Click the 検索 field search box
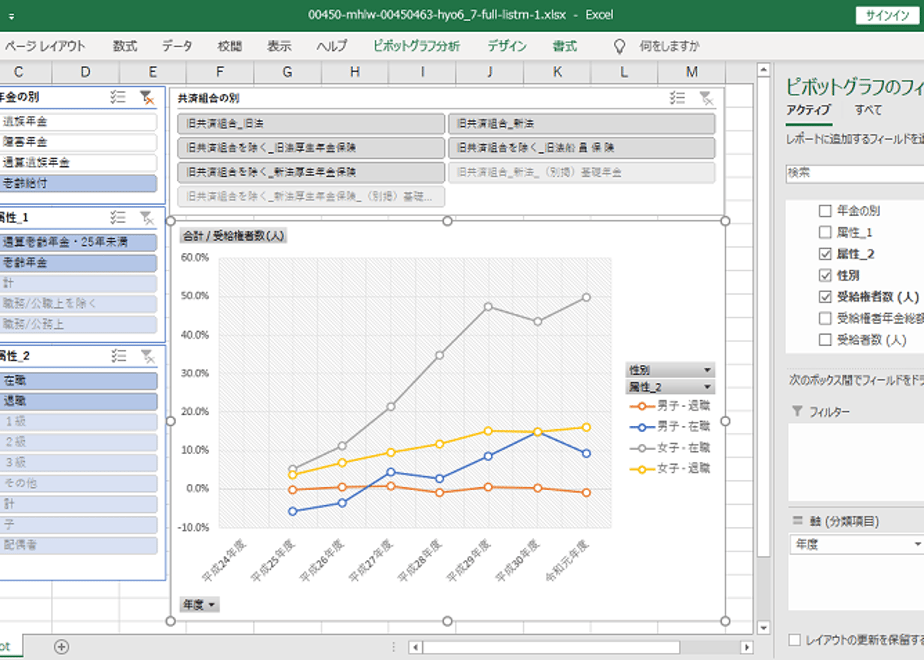The width and height of the screenshot is (924, 660). pos(854,173)
